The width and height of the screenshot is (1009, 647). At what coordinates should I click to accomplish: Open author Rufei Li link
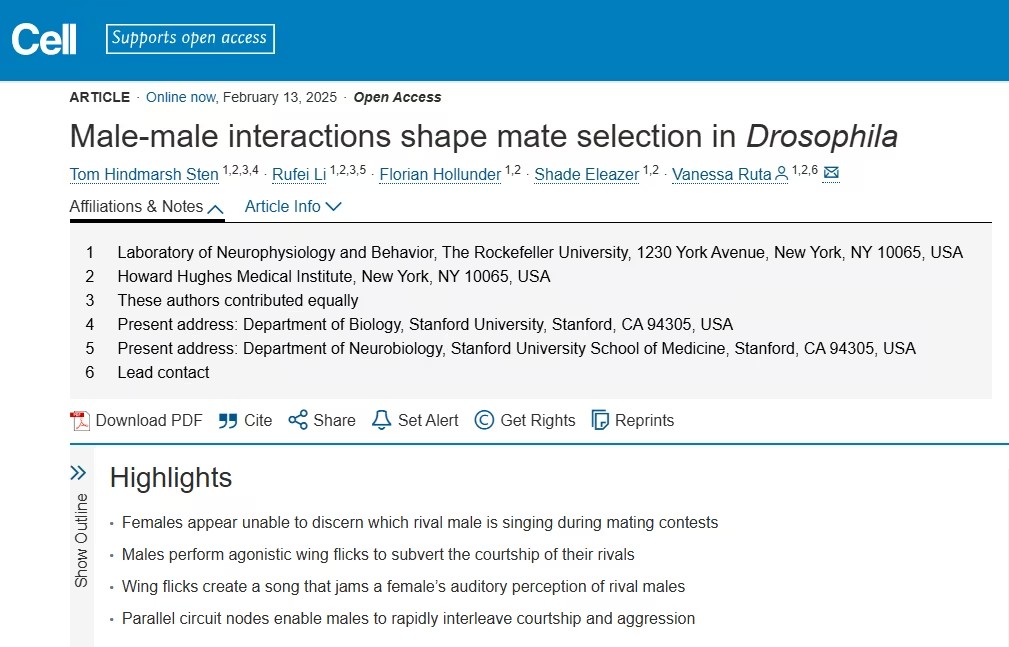[x=300, y=175]
